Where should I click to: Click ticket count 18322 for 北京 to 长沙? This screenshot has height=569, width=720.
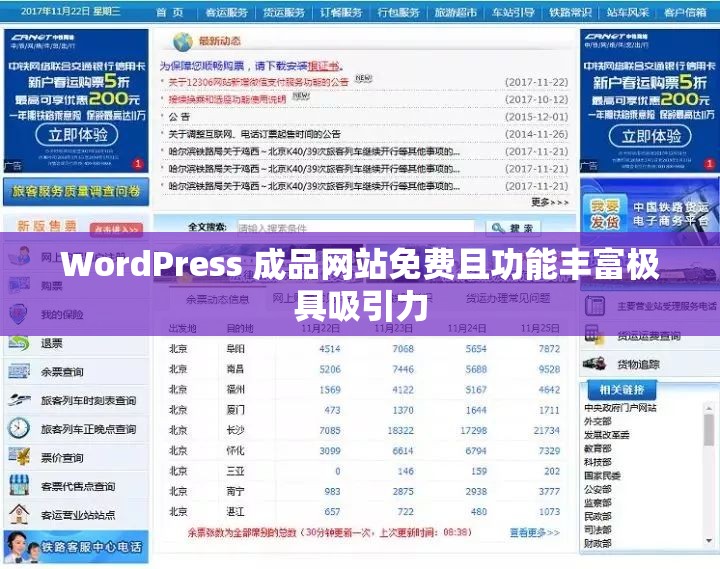(x=400, y=430)
